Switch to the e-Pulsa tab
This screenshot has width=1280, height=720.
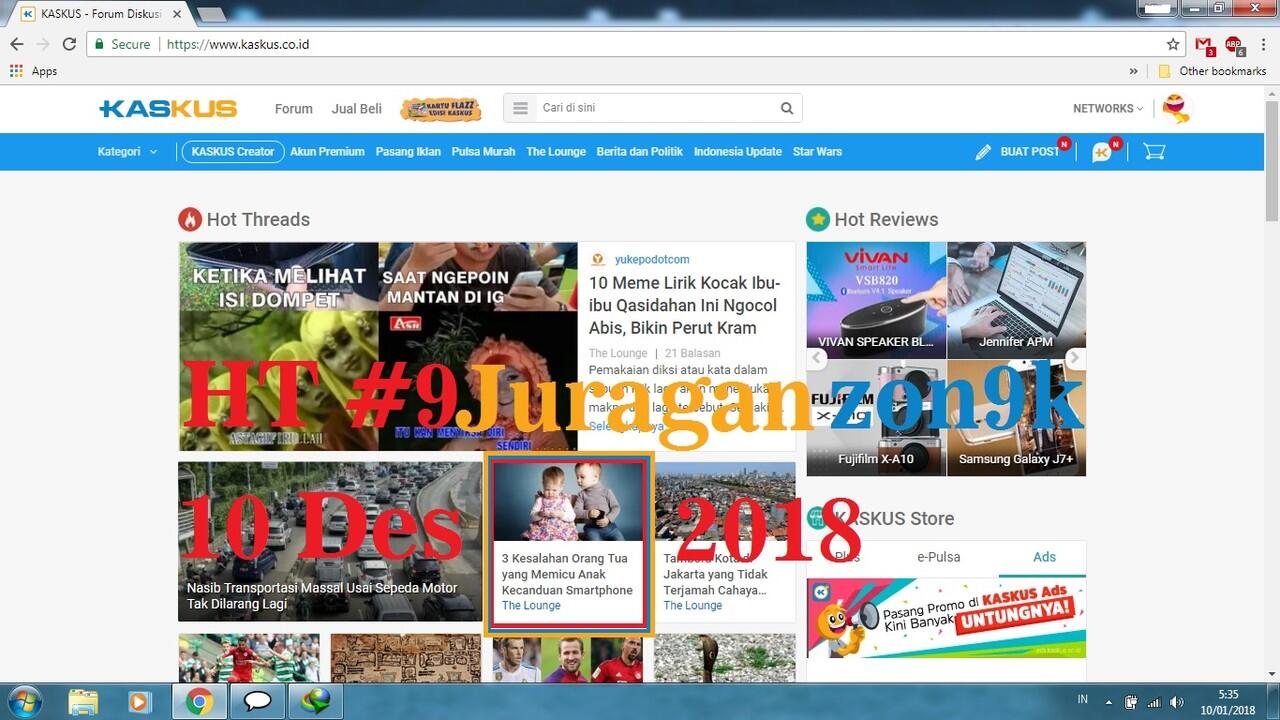click(941, 557)
